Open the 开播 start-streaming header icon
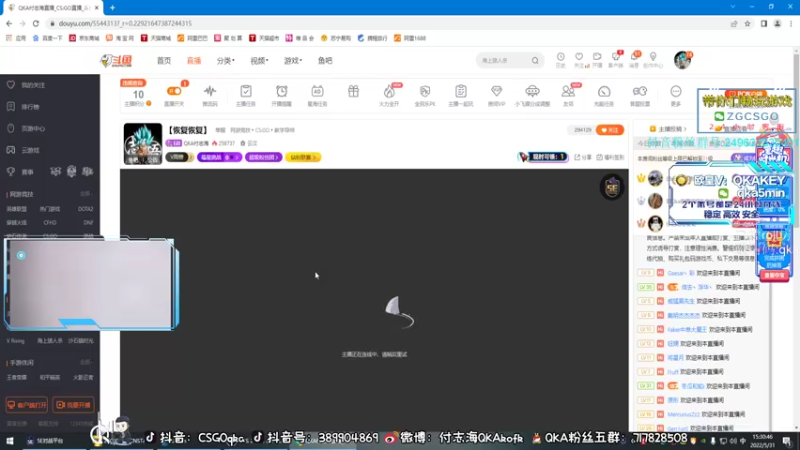 [597, 59]
